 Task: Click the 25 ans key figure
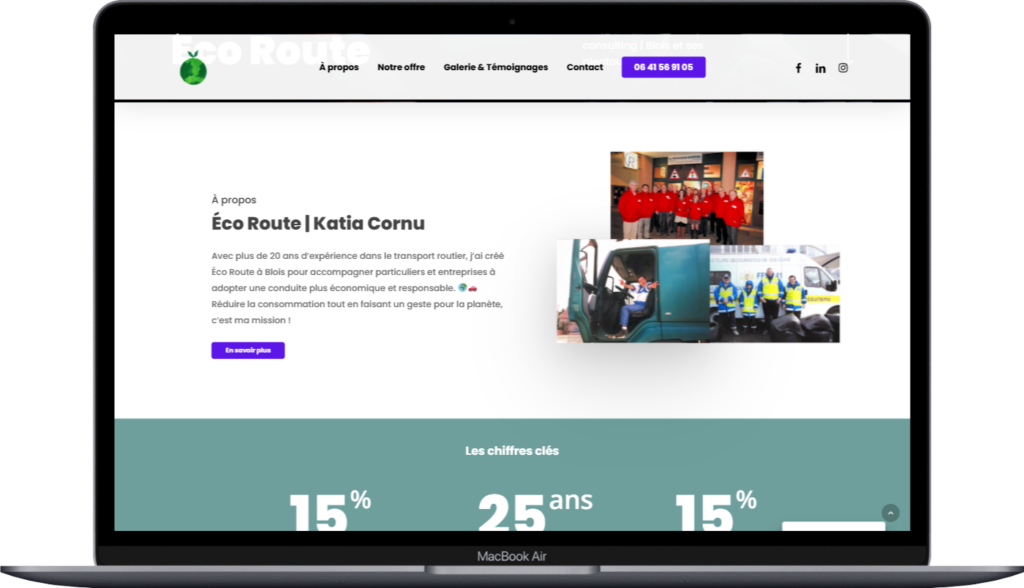534,510
